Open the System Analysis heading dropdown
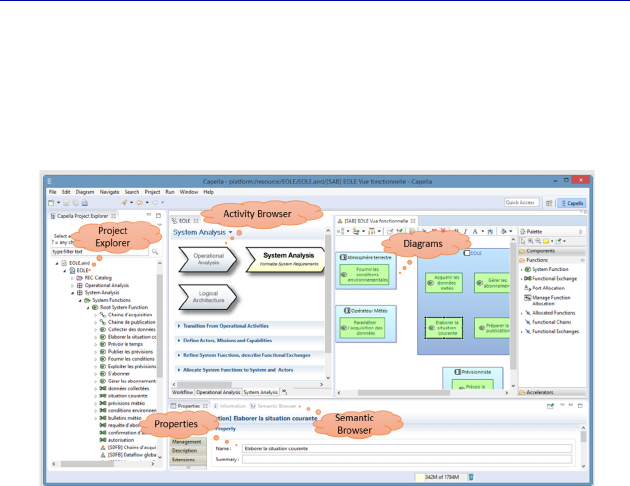Viewport: 630px width, 486px height. click(230, 233)
